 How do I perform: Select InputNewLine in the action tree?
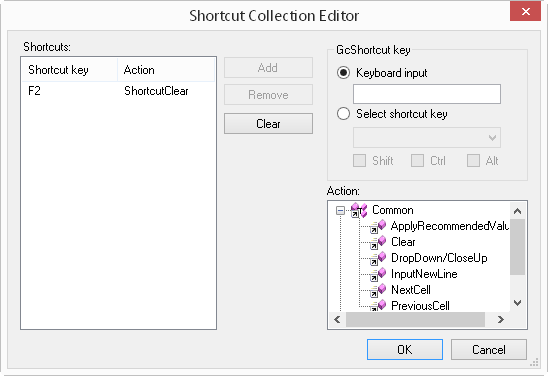[x=424, y=274]
